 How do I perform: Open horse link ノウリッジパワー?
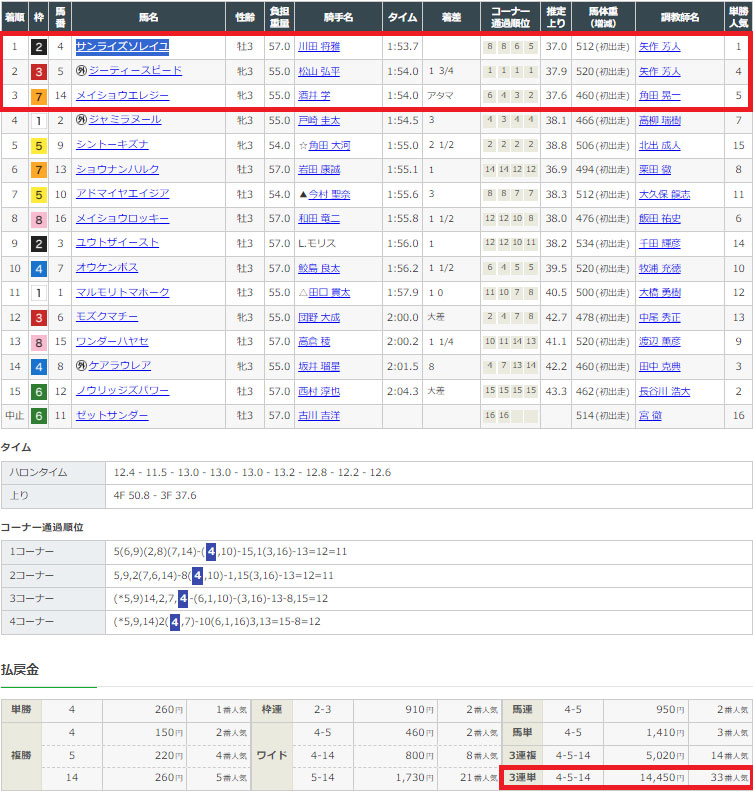[122, 391]
